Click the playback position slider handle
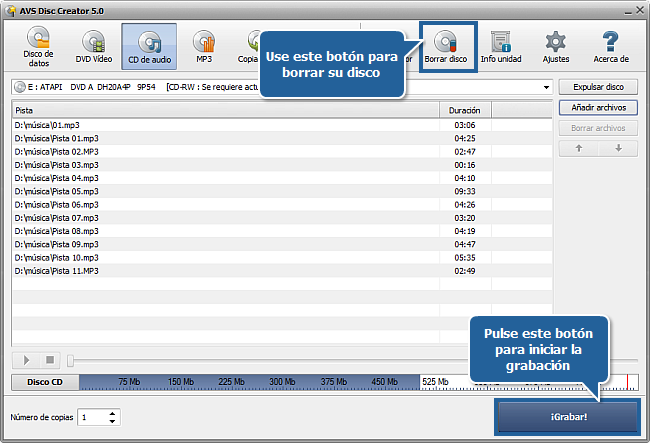This screenshot has width=650, height=443. [x=70, y=361]
